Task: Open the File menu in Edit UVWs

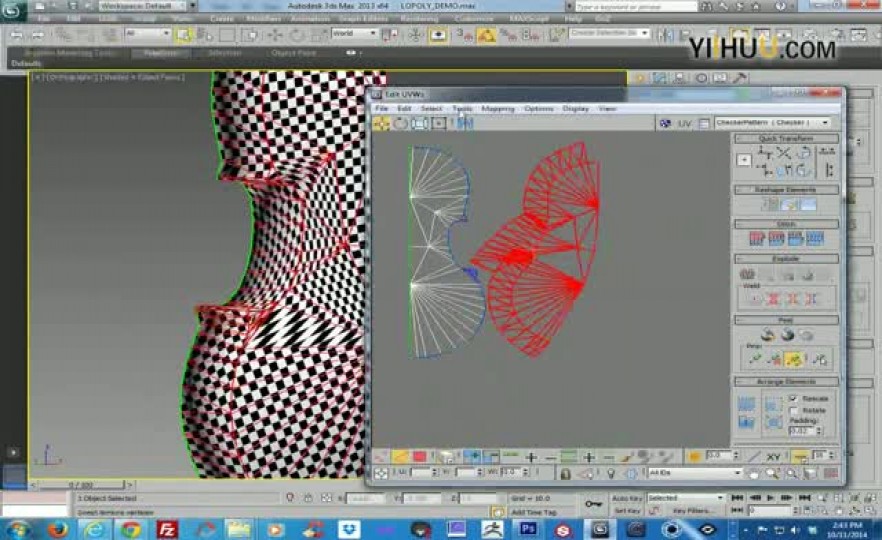Action: [381, 109]
